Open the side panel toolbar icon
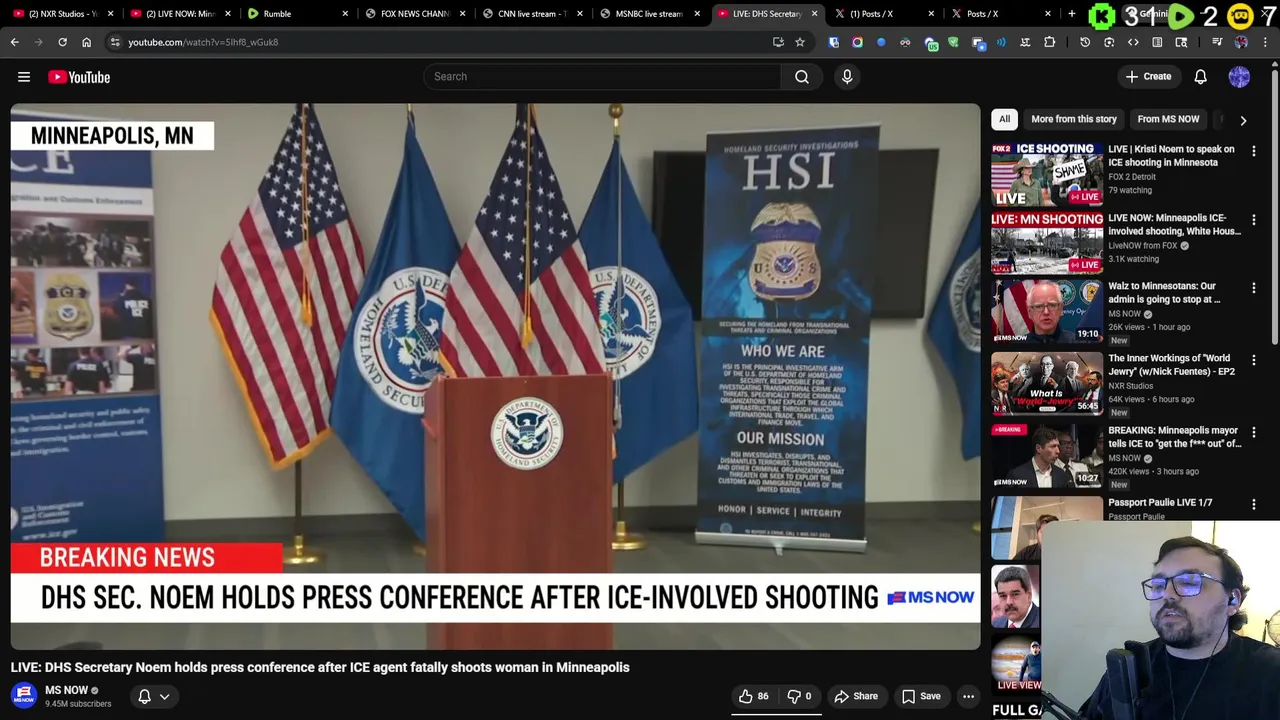Viewport: 1280px width, 720px height. point(1157,42)
